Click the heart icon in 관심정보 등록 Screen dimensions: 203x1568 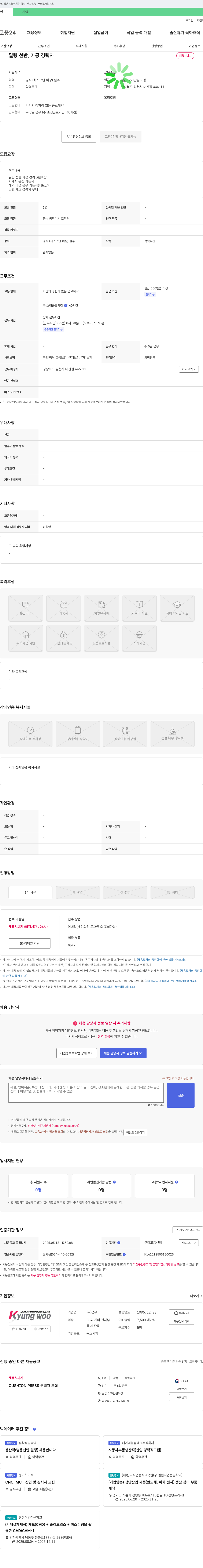point(69,136)
